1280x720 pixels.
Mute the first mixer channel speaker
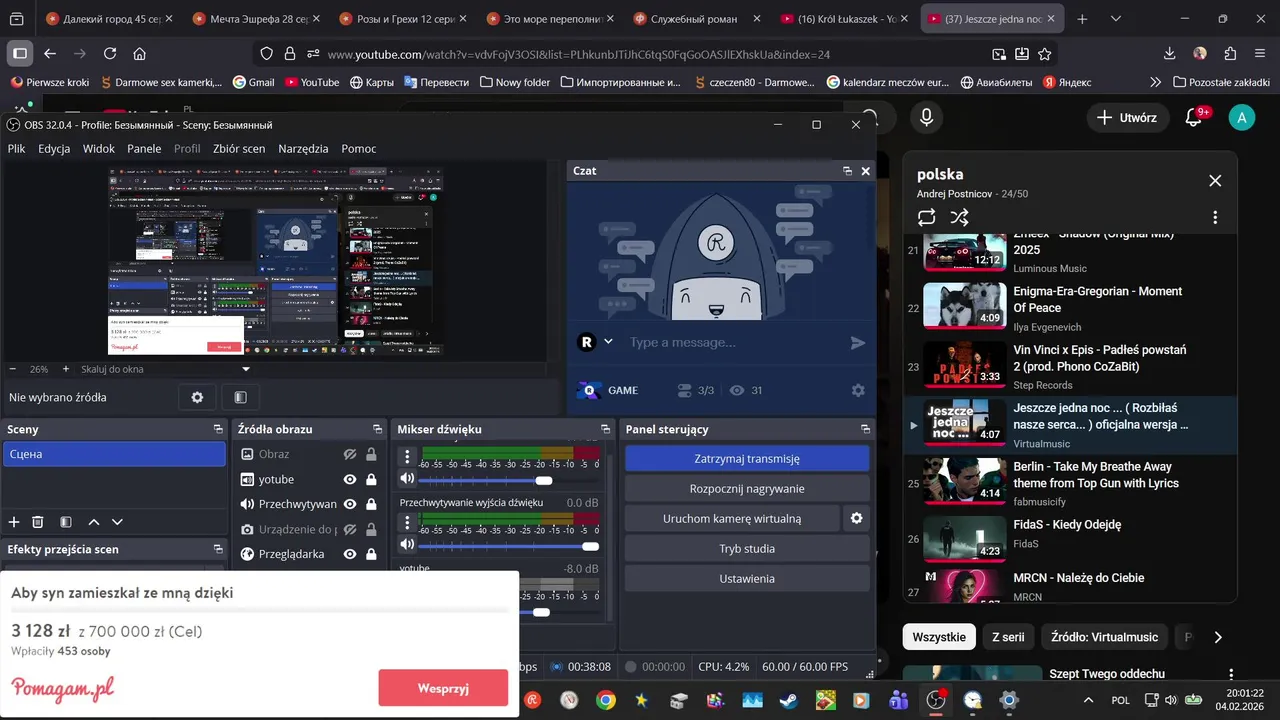tap(407, 479)
